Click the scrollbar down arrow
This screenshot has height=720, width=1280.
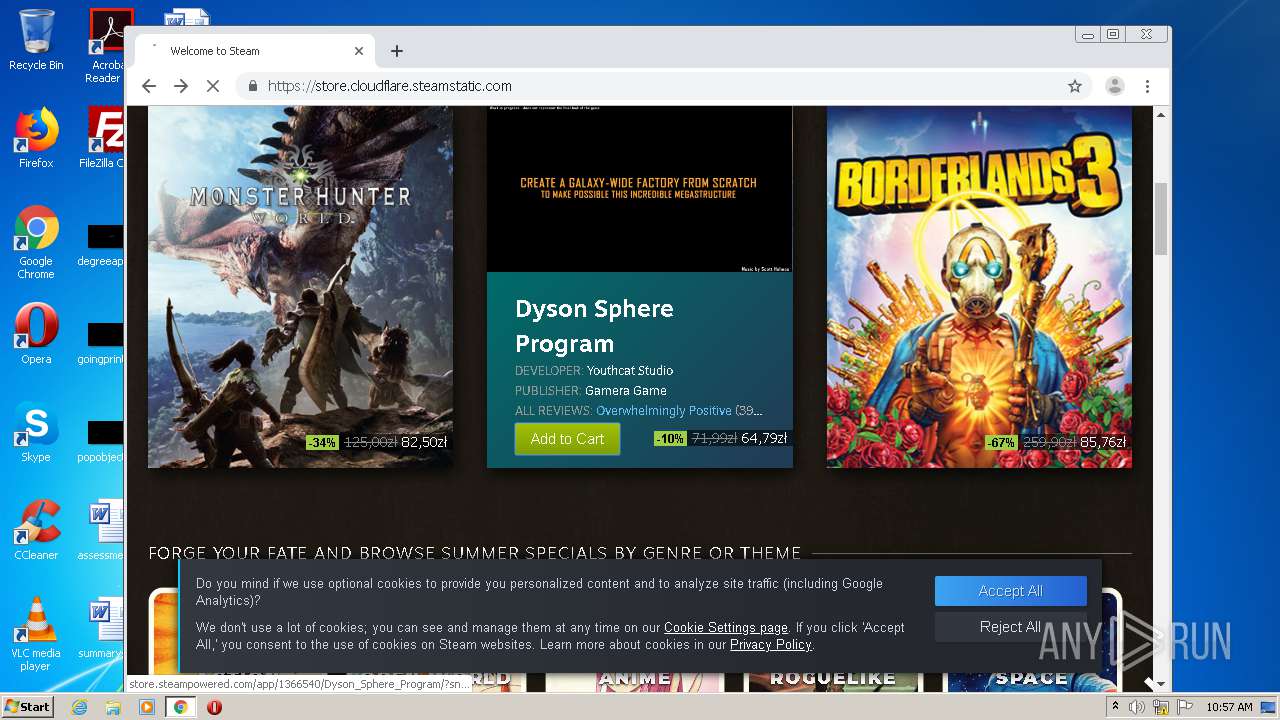pos(1161,684)
